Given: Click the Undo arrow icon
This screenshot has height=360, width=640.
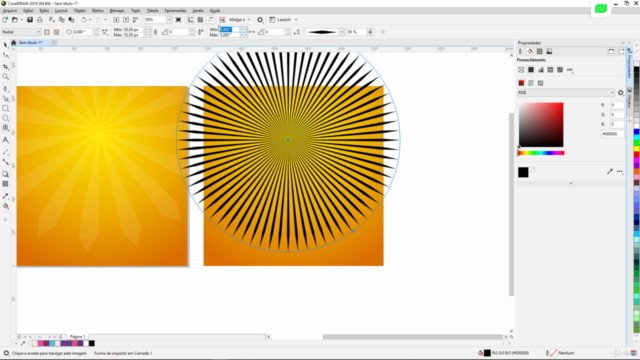Looking at the screenshot, I should point(83,20).
